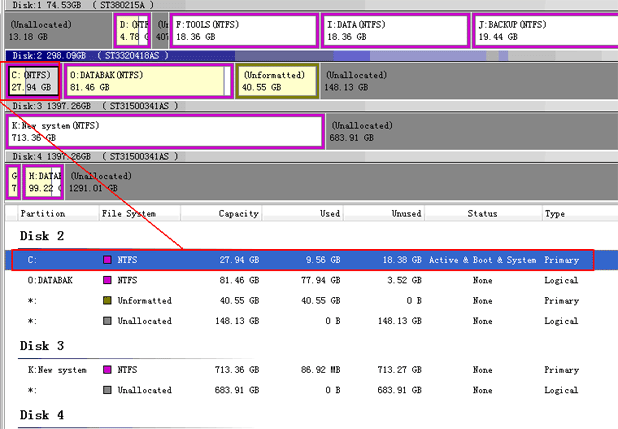Screen dimensions: 618x429
Task: Click the Disk:2 298.09GB header bar
Action: [x=311, y=56]
